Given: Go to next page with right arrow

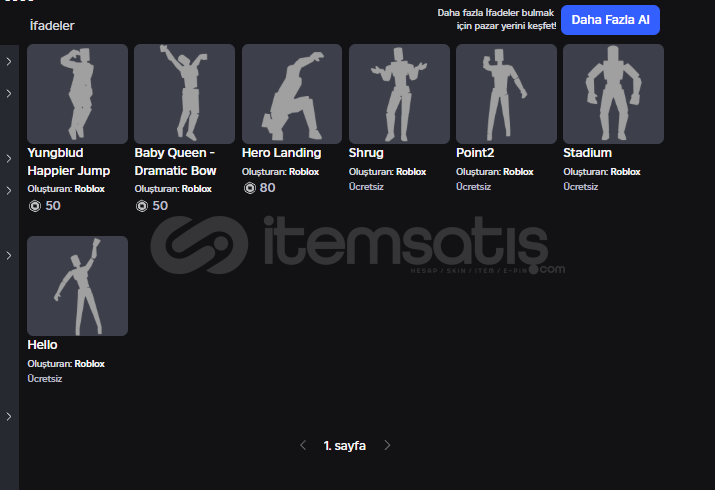Looking at the screenshot, I should click(x=388, y=446).
